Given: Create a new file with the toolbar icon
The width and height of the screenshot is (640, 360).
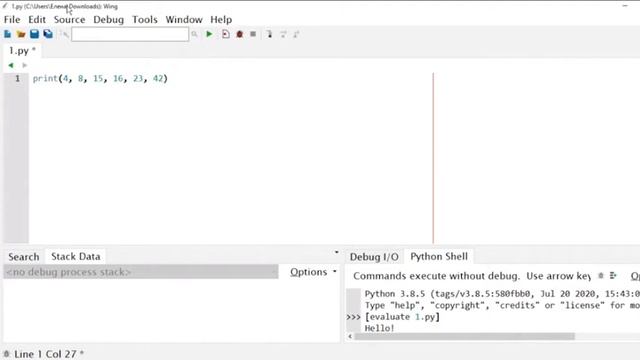Looking at the screenshot, I should point(7,34).
